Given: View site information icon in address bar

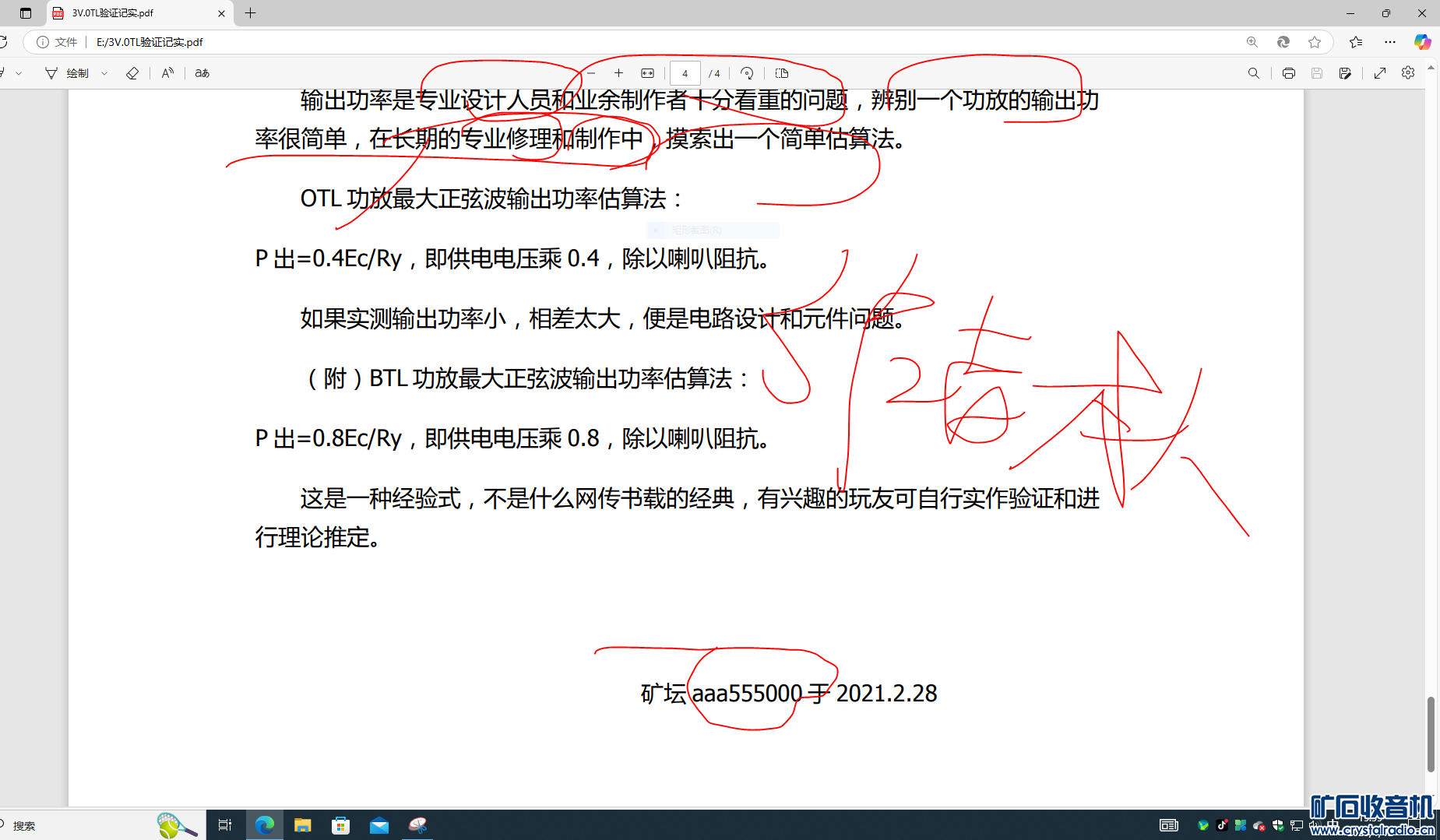Looking at the screenshot, I should click(x=43, y=42).
